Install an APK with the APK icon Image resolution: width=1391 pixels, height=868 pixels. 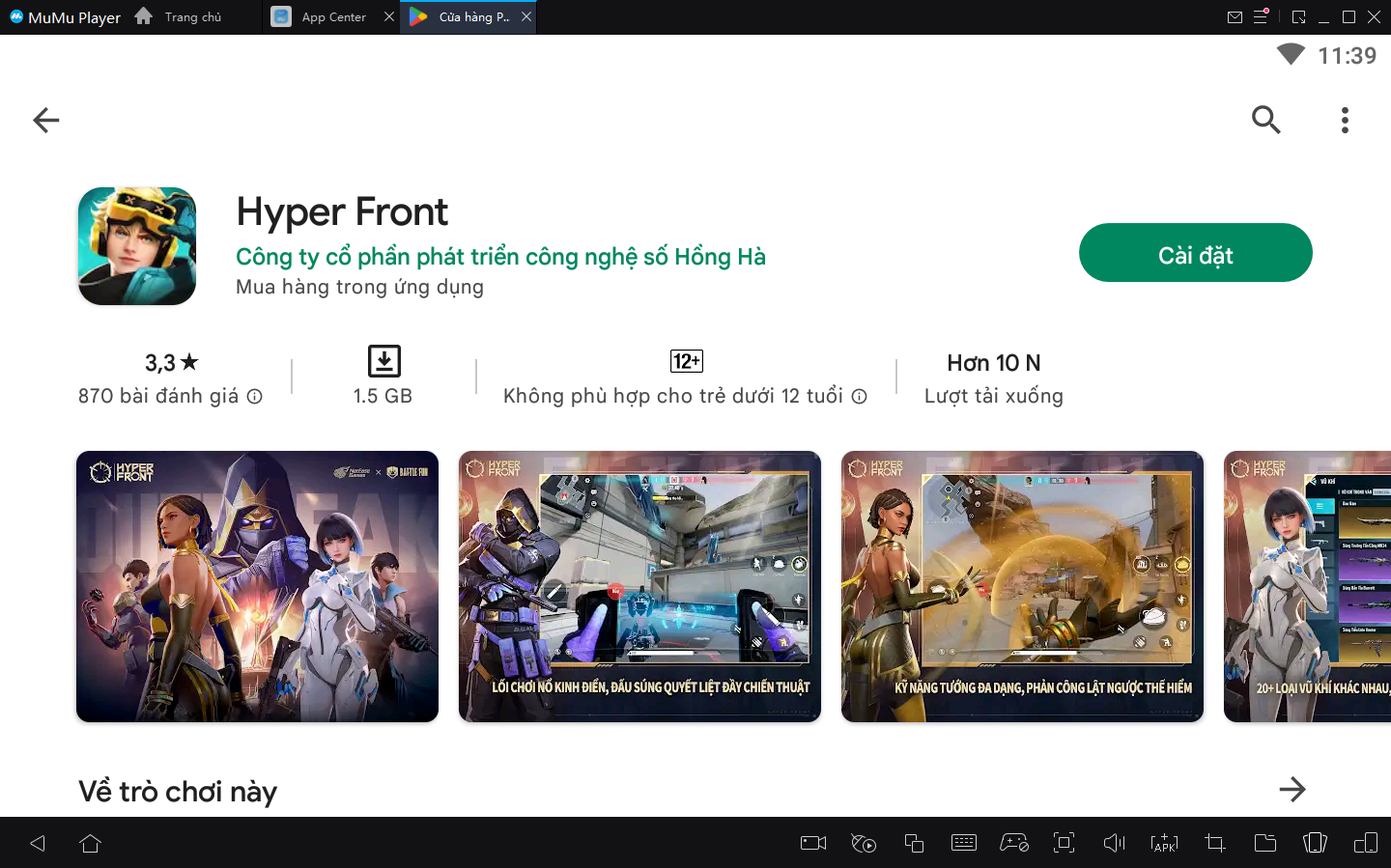(1164, 843)
